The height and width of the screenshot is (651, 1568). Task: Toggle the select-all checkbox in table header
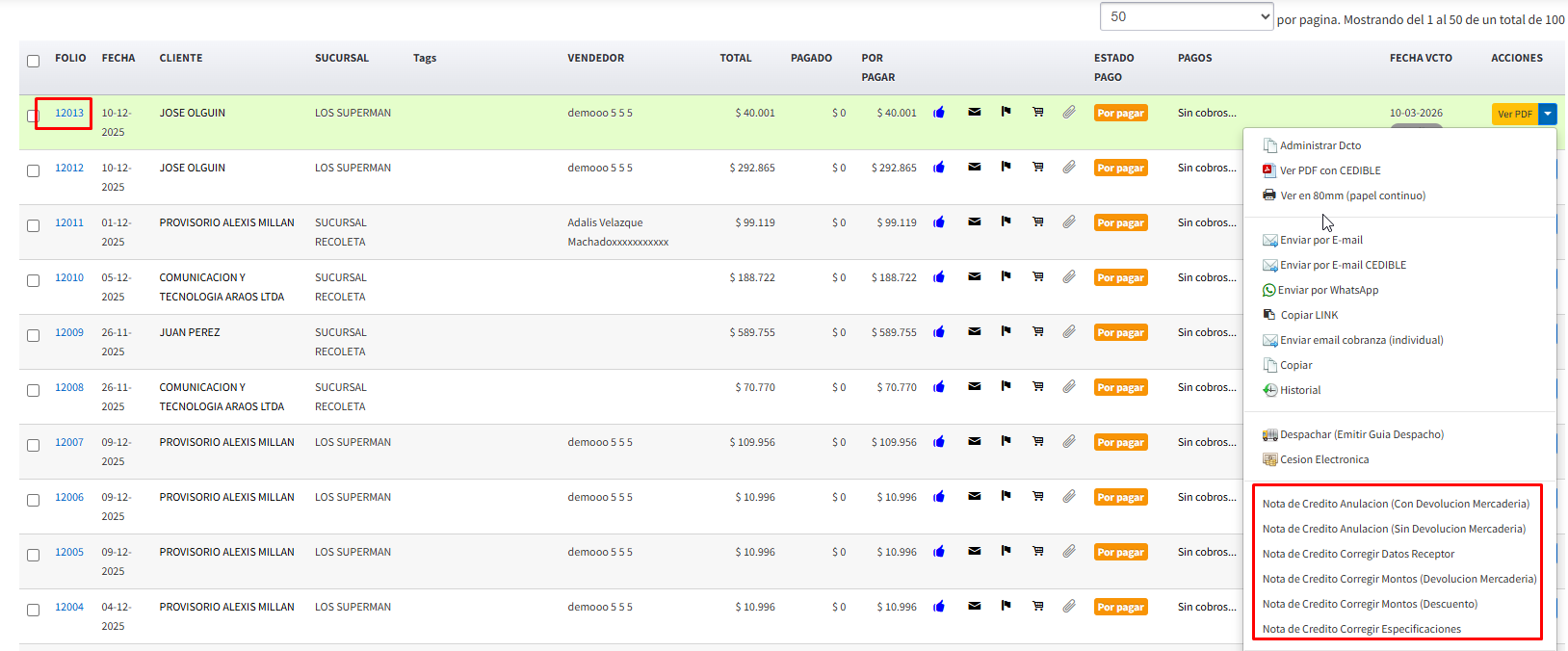click(33, 61)
